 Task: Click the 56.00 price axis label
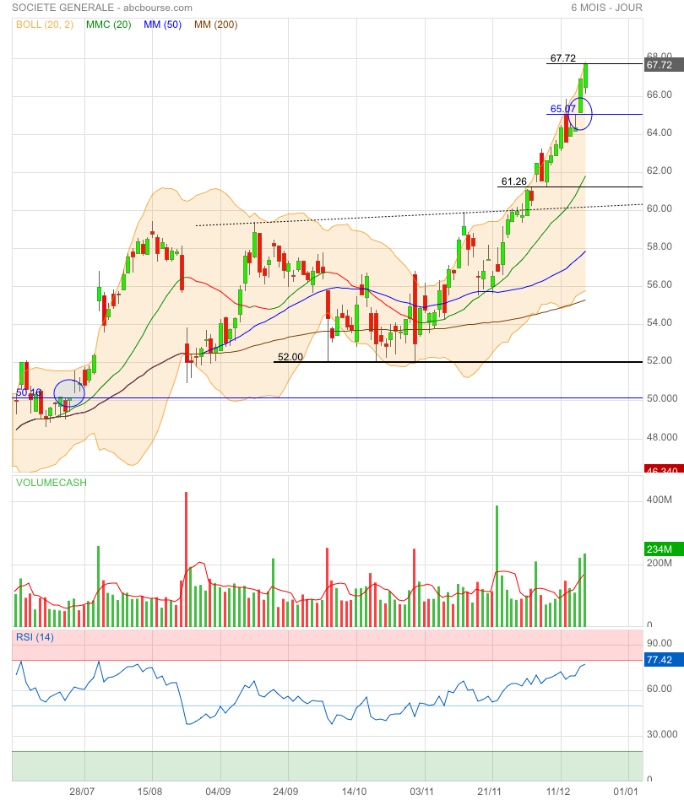pos(659,284)
